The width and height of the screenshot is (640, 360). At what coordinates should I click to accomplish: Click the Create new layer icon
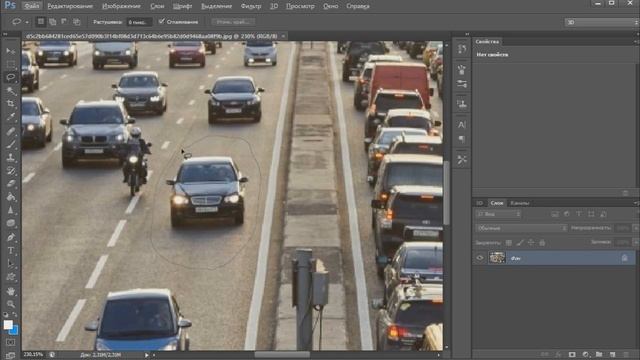(x=612, y=354)
